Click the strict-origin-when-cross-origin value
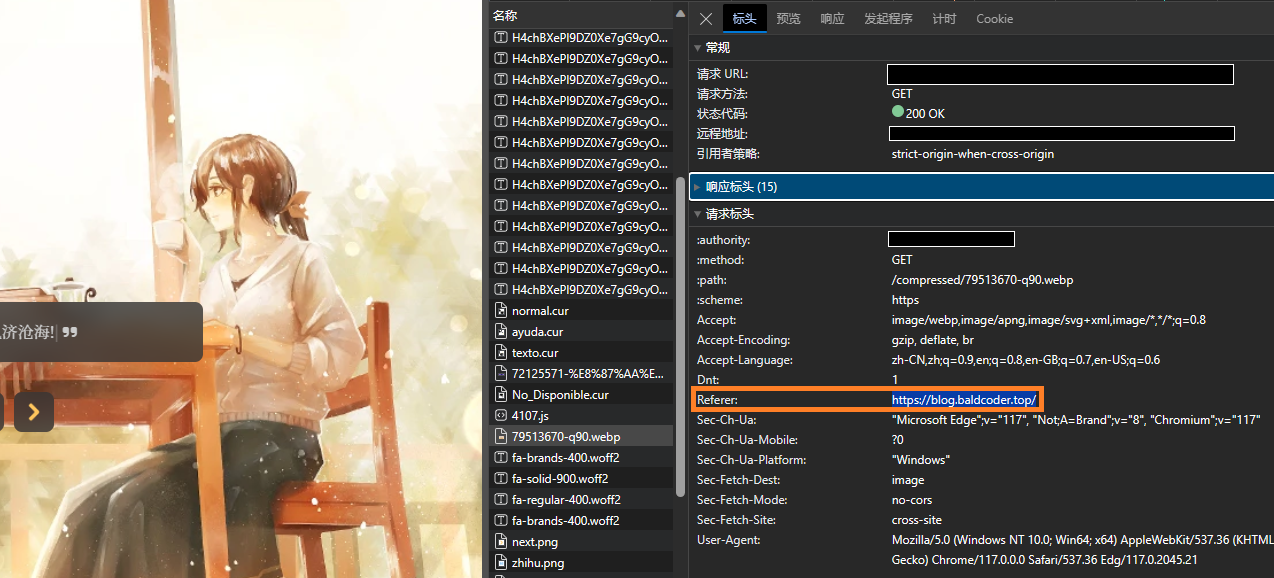1274x578 pixels. coord(972,154)
